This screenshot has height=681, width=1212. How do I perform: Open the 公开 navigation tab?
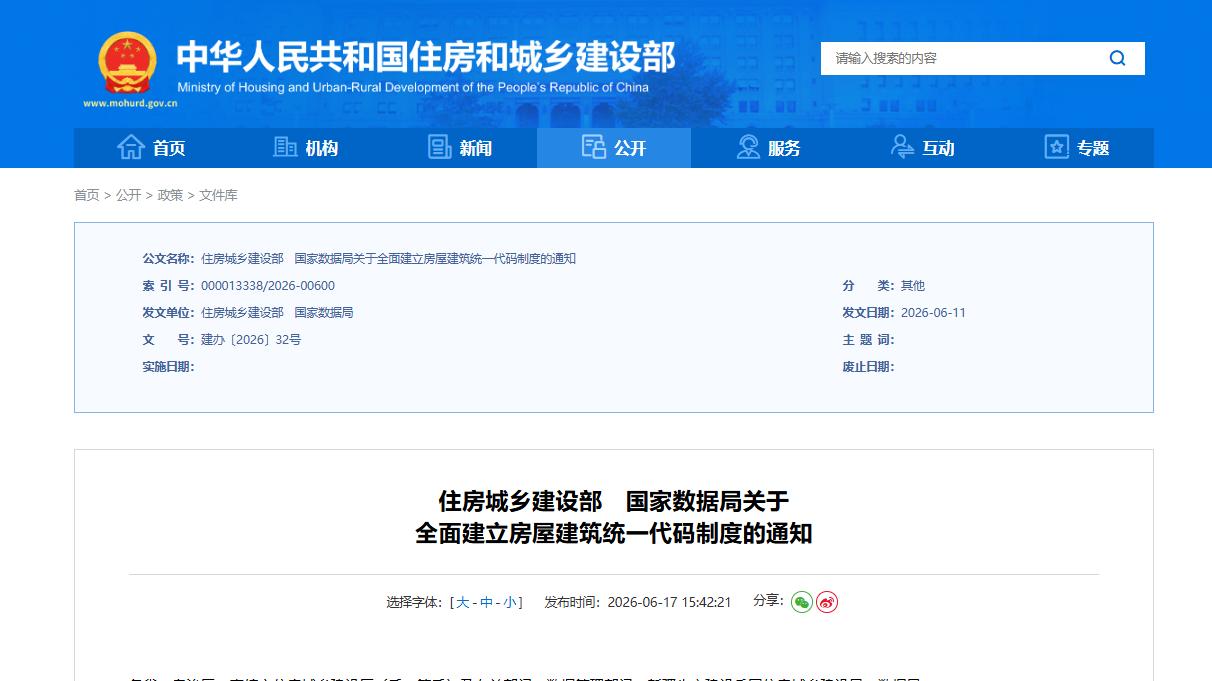[x=614, y=148]
